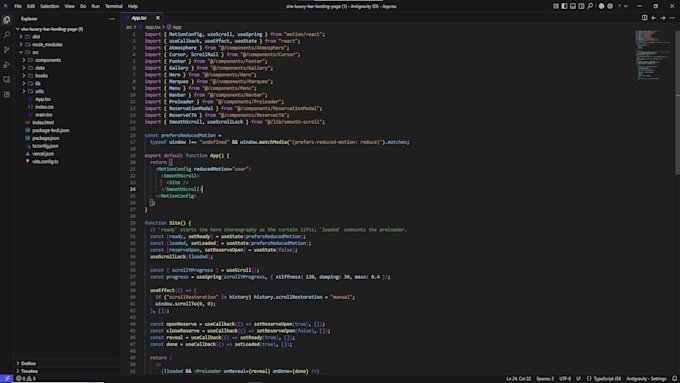Open package.json in the file tree

[x=46, y=138]
